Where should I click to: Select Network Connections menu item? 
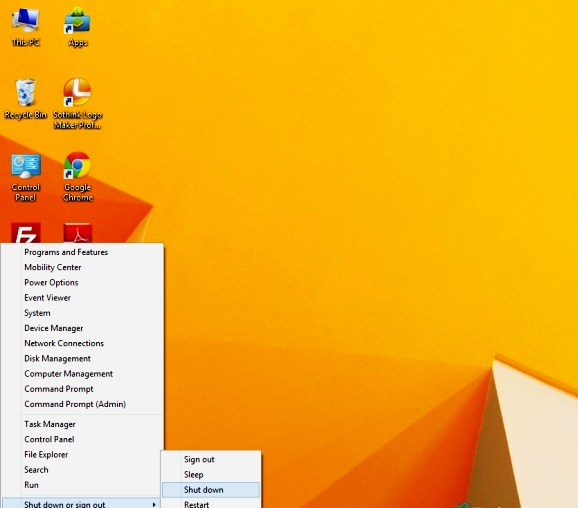pyautogui.click(x=82, y=343)
